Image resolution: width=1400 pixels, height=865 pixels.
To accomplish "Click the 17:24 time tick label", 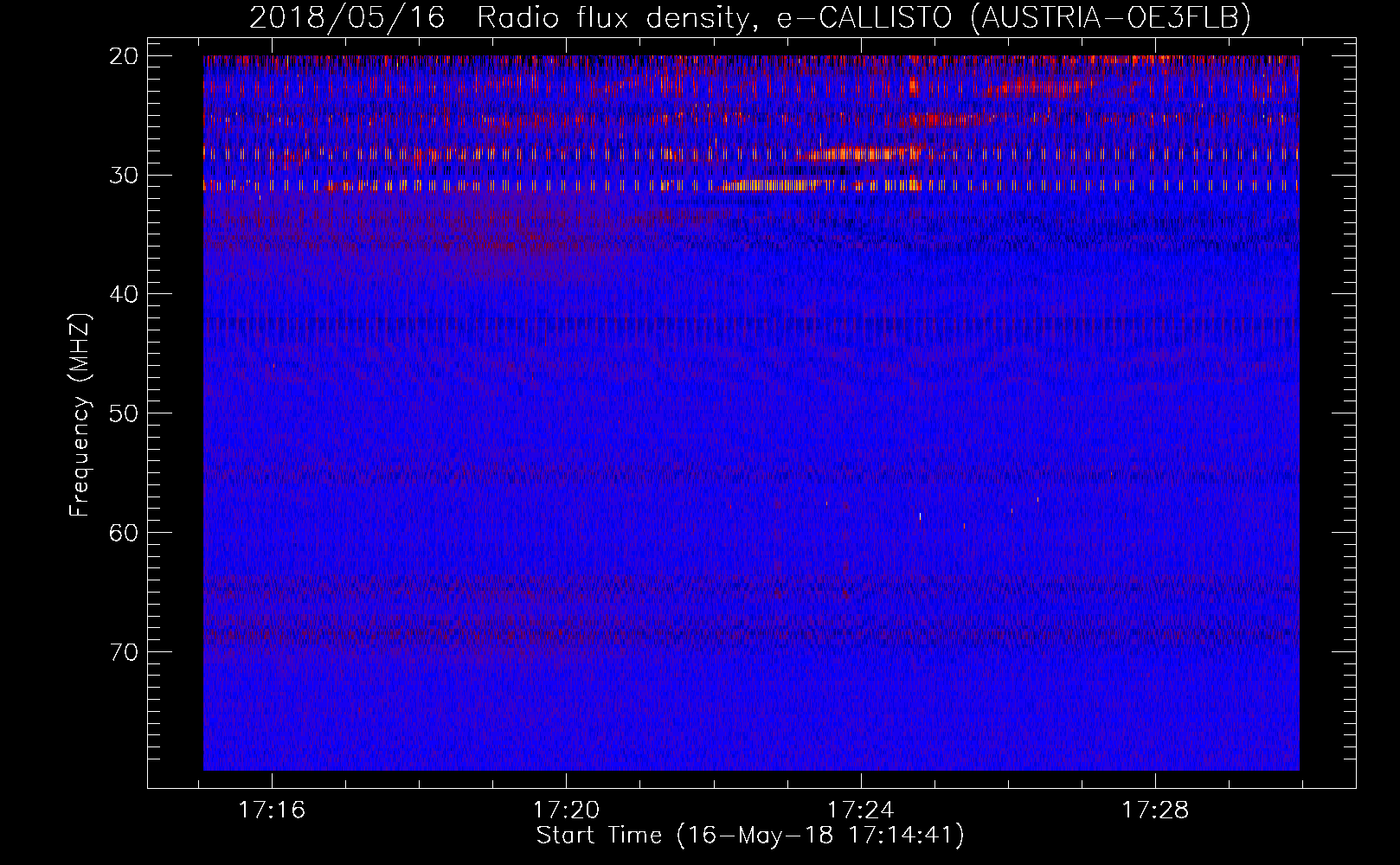I will [861, 811].
